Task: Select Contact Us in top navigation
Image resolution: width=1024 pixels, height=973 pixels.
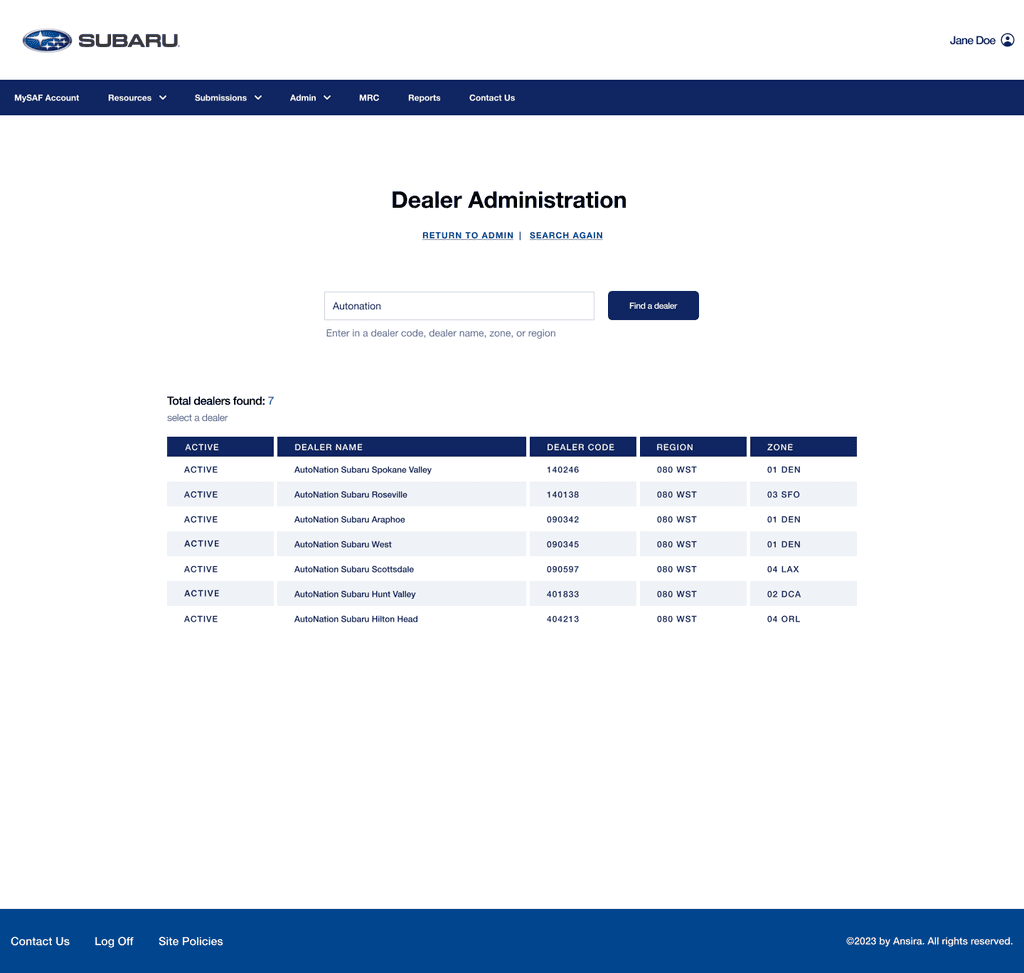Action: pyautogui.click(x=492, y=98)
